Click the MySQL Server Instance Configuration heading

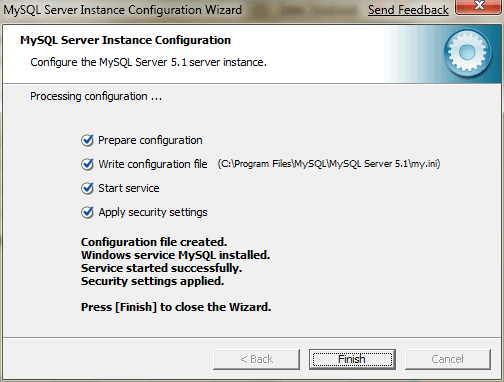[125, 40]
